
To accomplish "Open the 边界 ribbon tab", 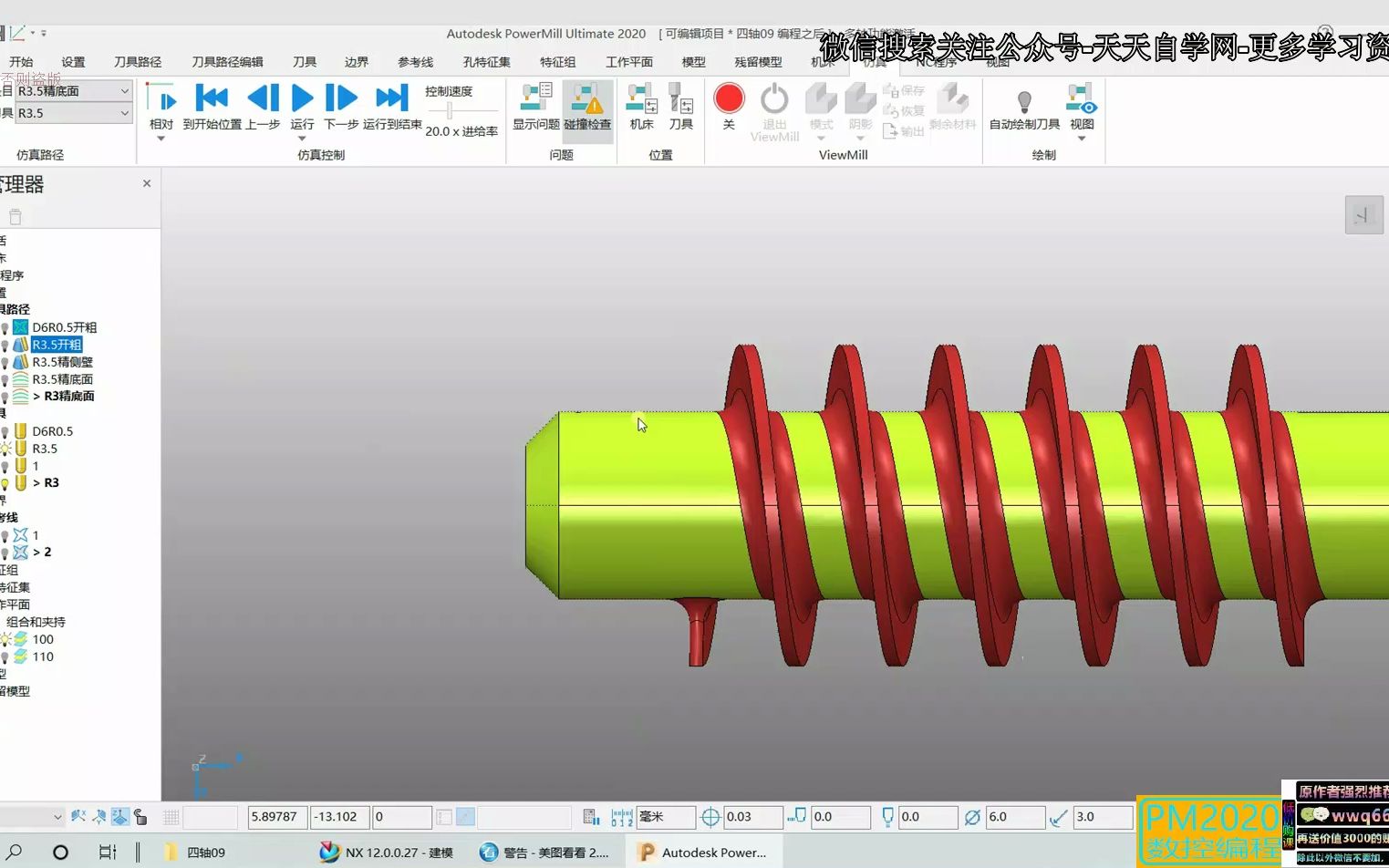I will (357, 62).
